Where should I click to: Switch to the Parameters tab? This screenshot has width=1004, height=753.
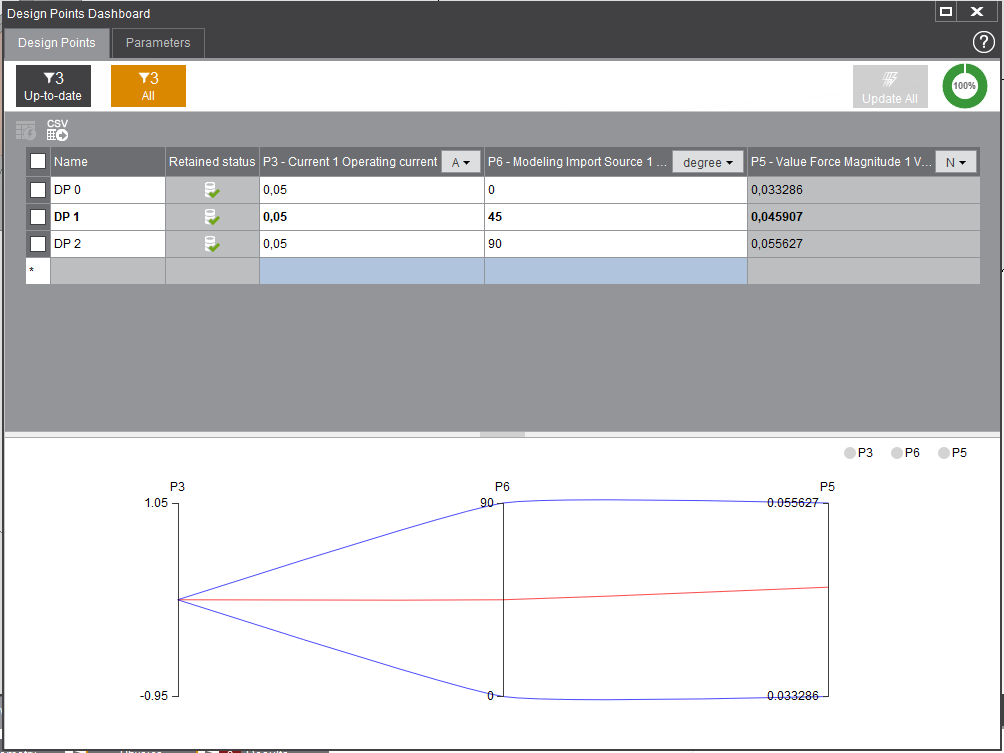pos(158,43)
